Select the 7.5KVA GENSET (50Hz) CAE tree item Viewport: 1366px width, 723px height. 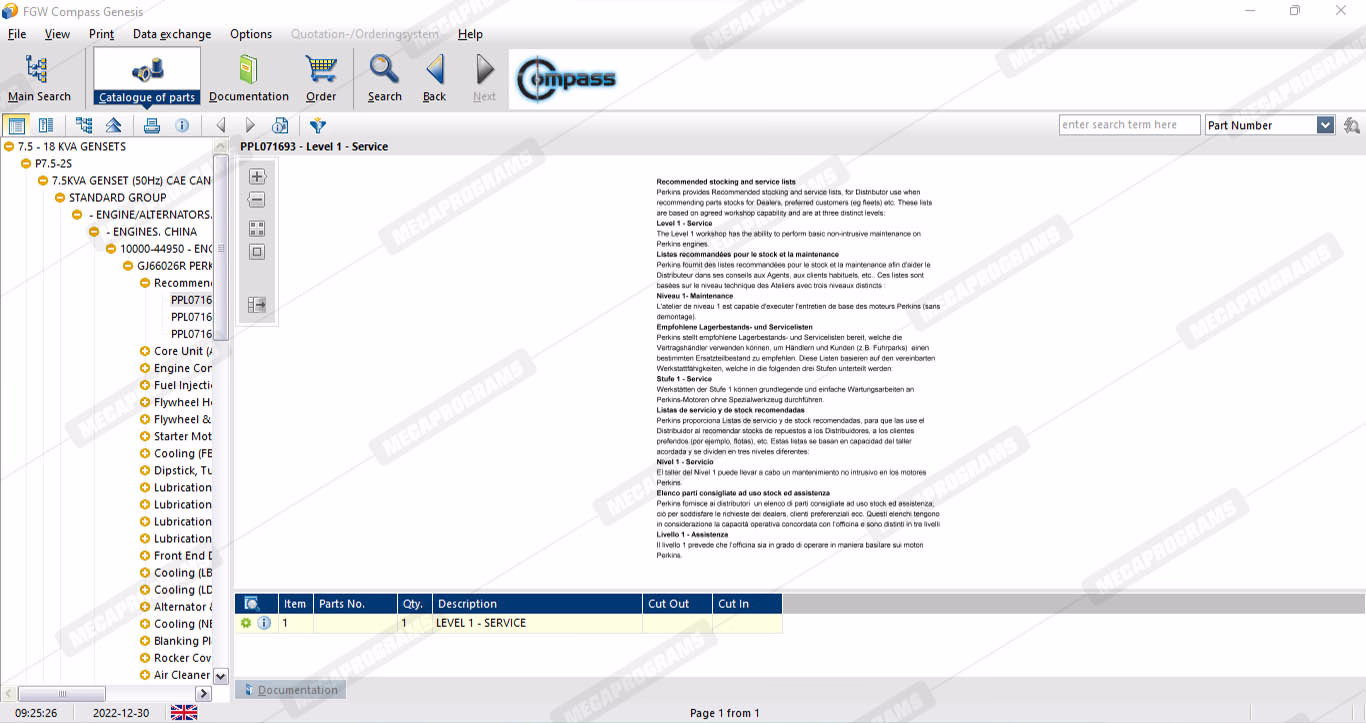pos(131,181)
